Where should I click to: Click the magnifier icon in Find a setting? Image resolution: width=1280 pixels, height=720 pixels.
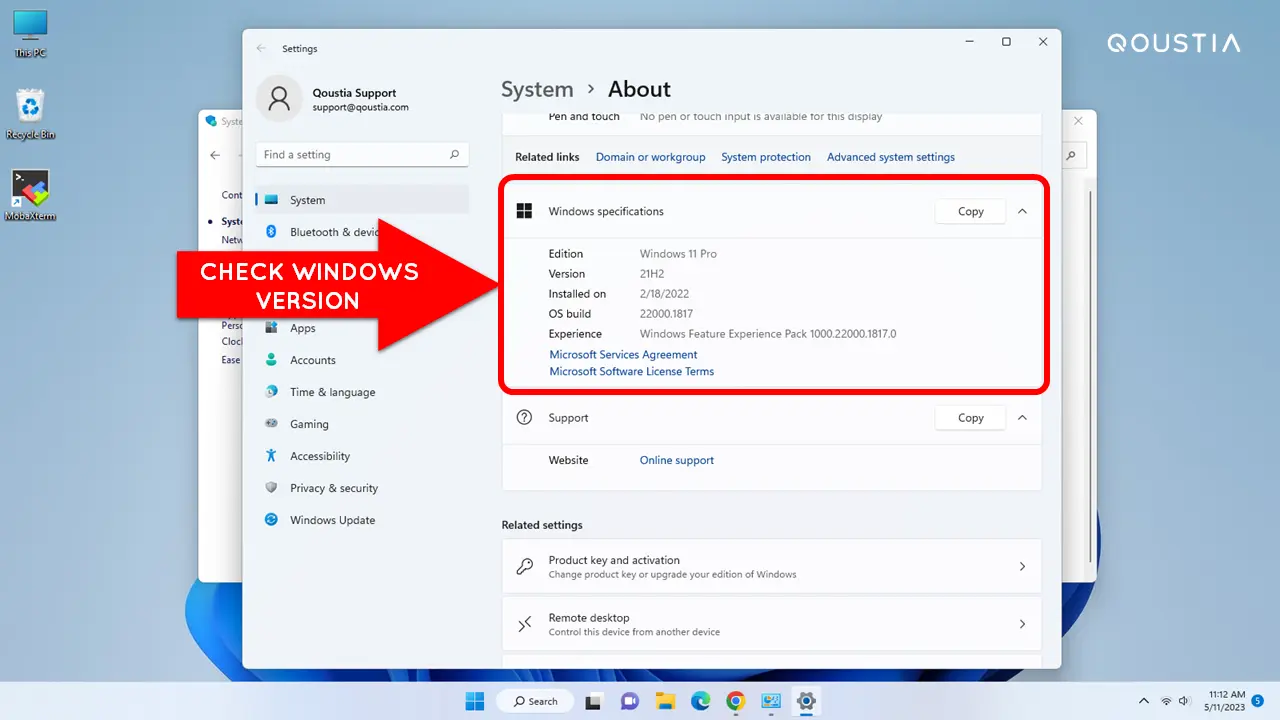click(x=454, y=155)
